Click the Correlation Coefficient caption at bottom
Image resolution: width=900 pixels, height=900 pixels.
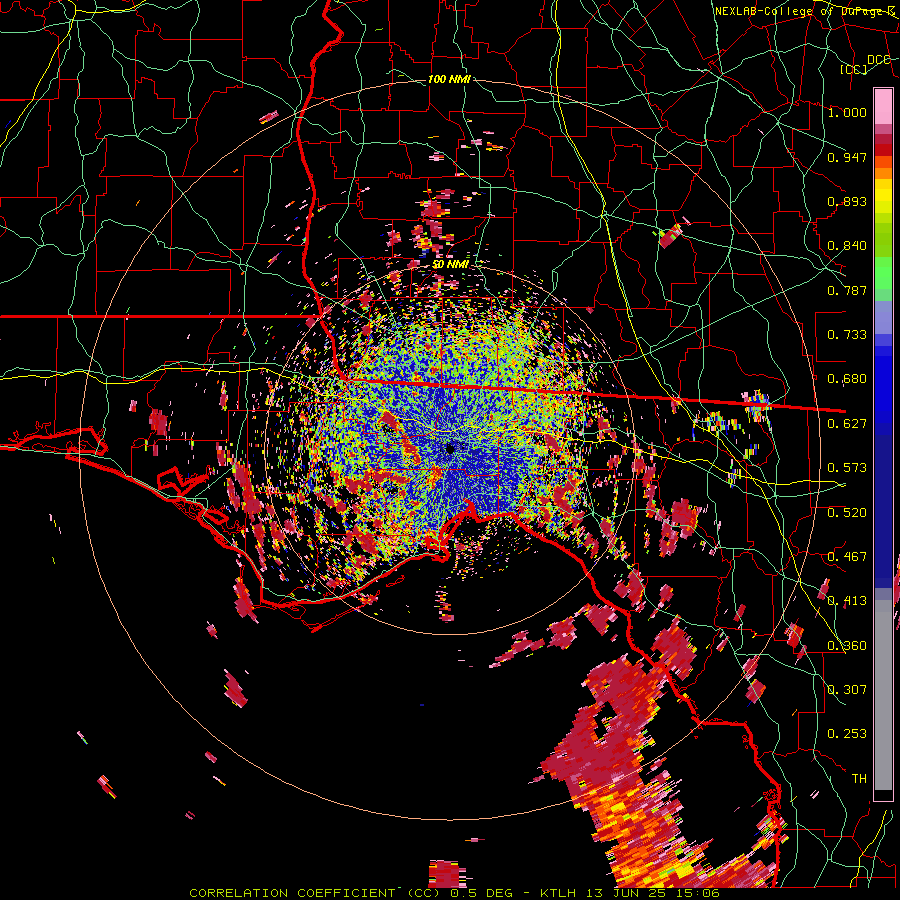click(453, 893)
